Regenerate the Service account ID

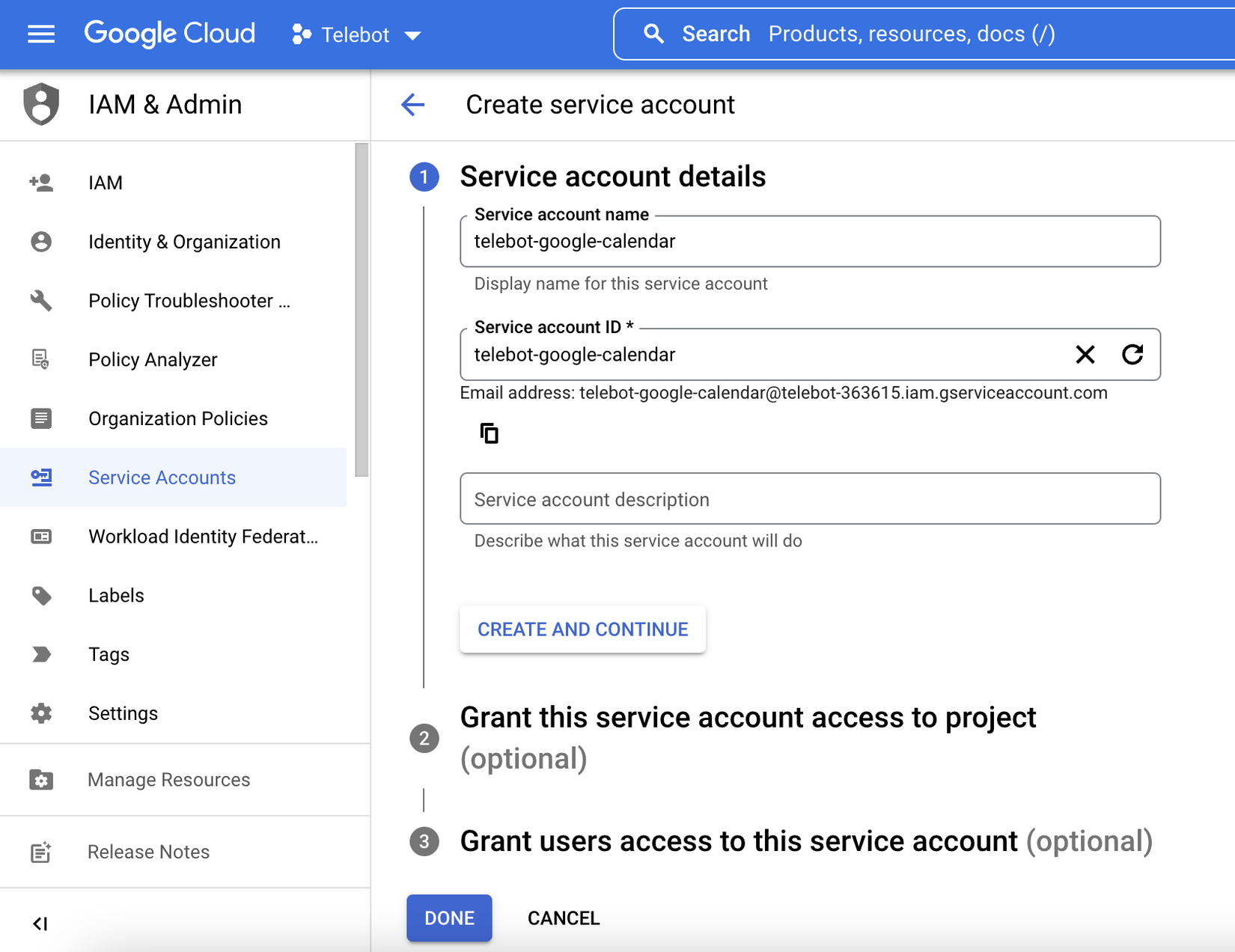pyautogui.click(x=1132, y=355)
